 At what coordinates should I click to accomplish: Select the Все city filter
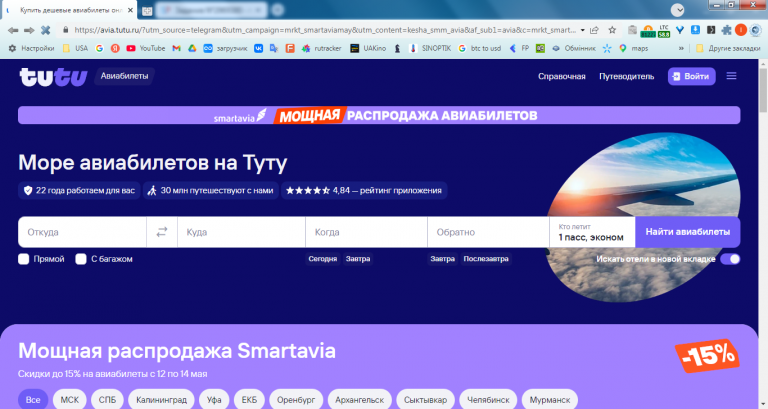pyautogui.click(x=33, y=400)
